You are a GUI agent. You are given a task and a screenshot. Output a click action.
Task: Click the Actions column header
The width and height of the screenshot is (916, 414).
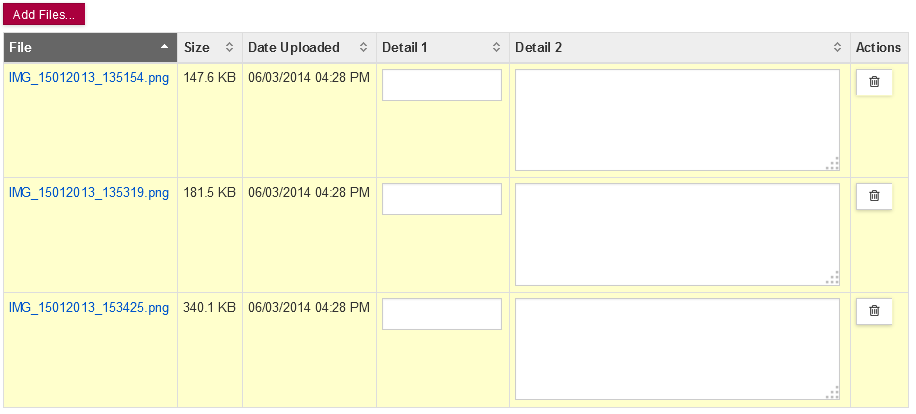878,48
